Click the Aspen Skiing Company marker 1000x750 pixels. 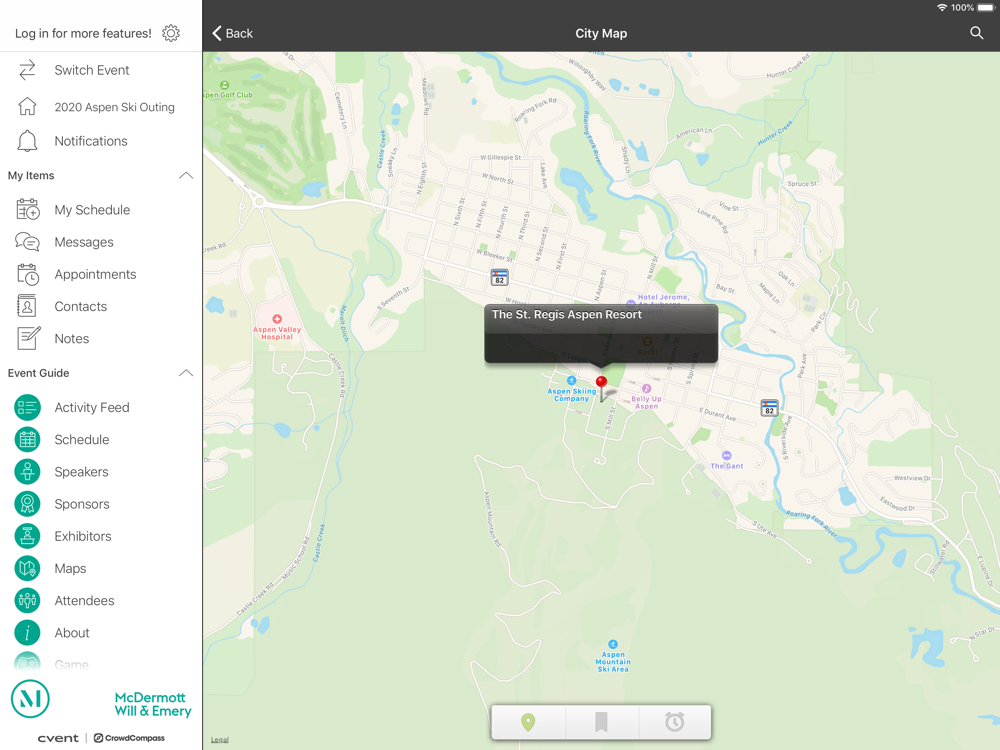[571, 381]
